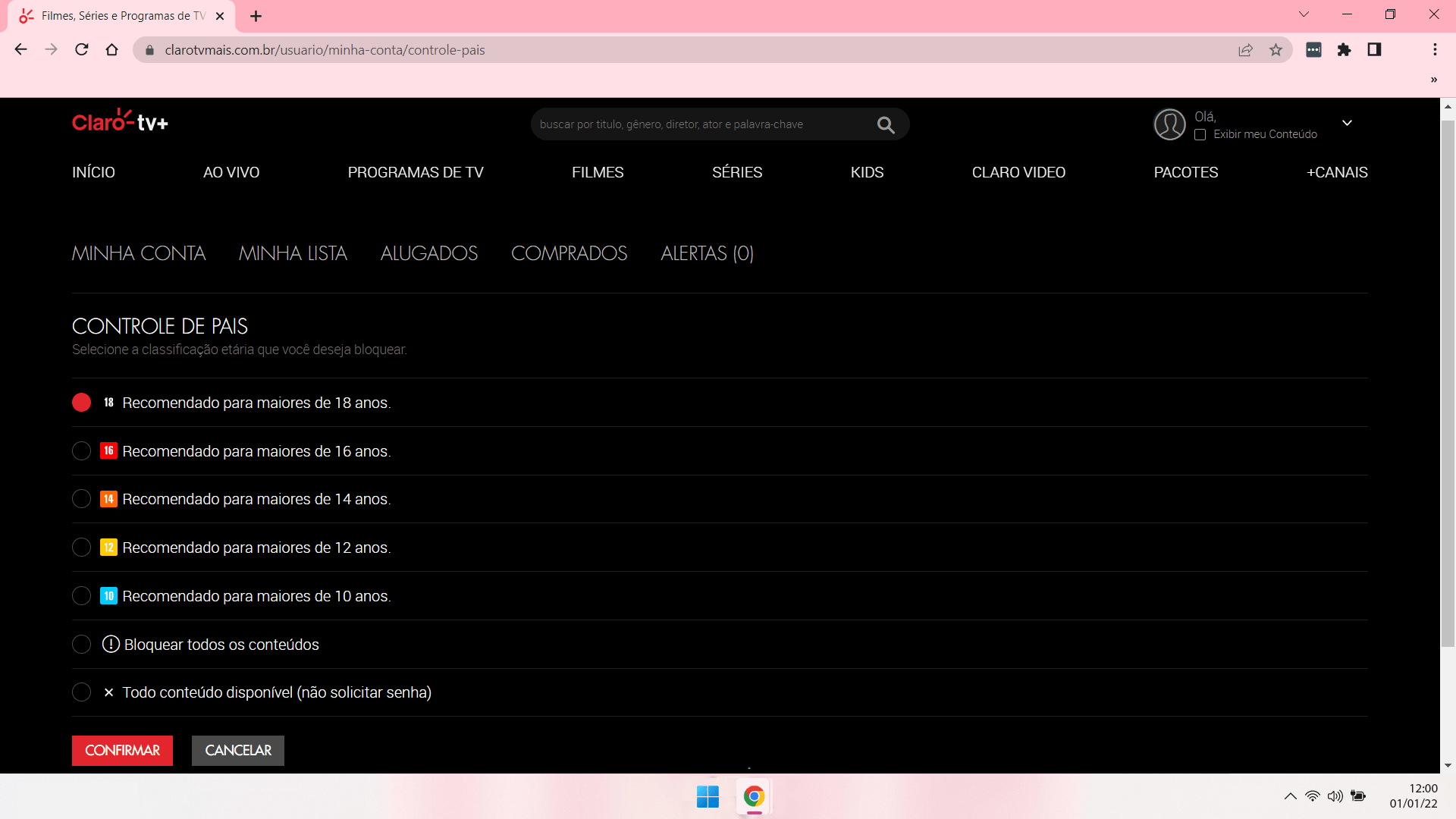
Task: Click the yellow 12 age rating badge
Action: [x=108, y=548]
